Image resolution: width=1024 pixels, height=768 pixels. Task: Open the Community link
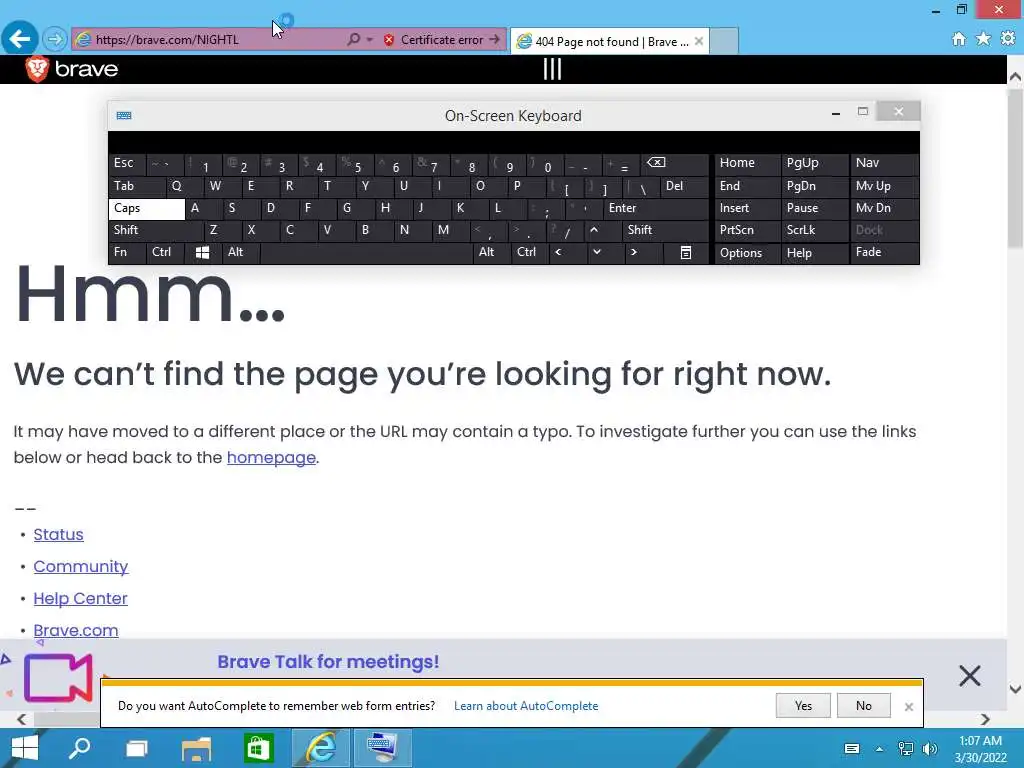click(x=80, y=566)
